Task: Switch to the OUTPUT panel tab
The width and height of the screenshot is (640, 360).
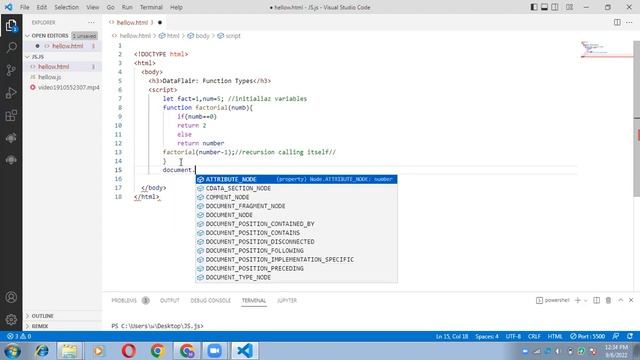Action: click(170, 300)
